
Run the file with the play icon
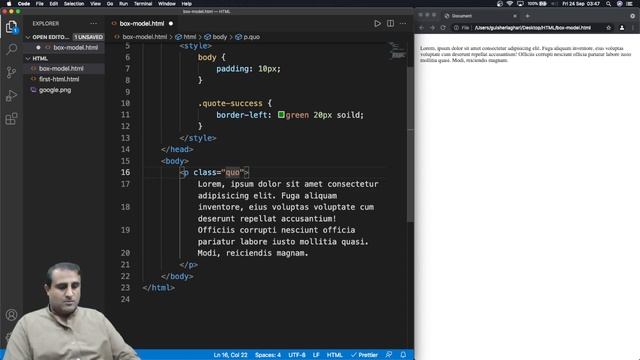(x=377, y=24)
